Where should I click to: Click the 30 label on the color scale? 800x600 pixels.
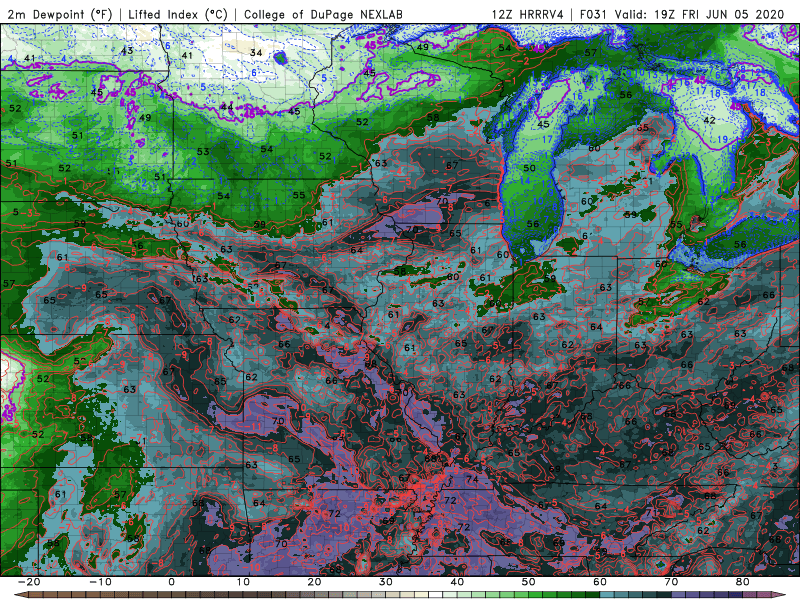pos(386,582)
